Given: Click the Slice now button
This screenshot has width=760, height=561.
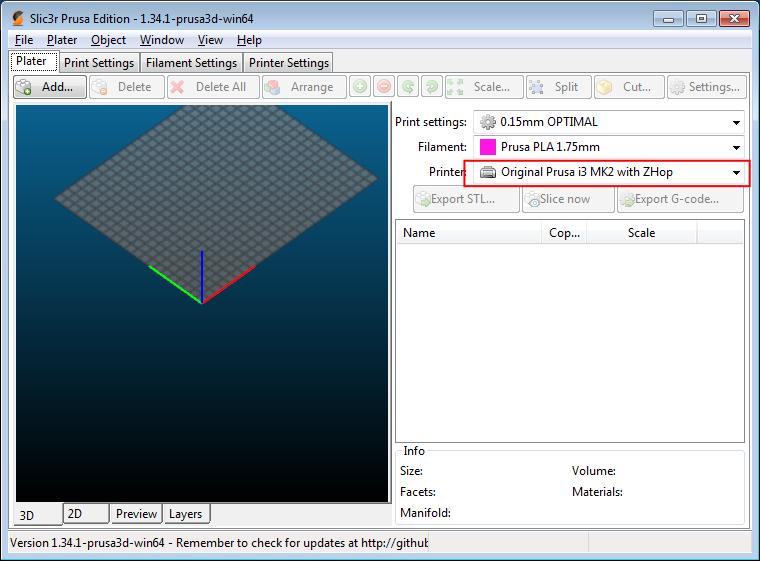Looking at the screenshot, I should (x=567, y=199).
